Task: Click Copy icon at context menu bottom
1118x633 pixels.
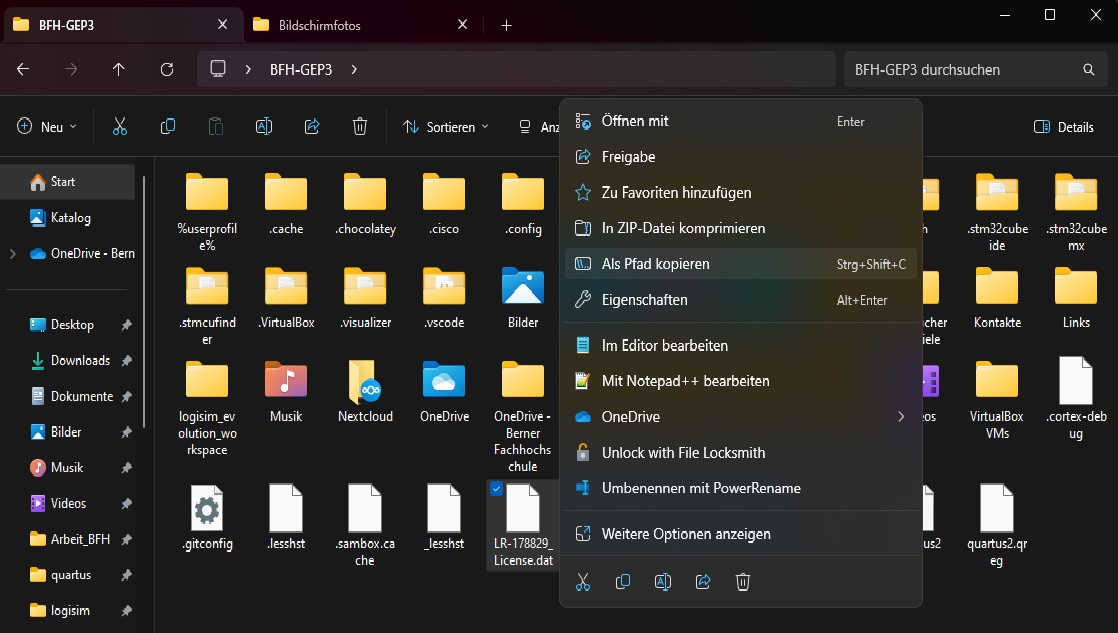Action: pyautogui.click(x=622, y=582)
